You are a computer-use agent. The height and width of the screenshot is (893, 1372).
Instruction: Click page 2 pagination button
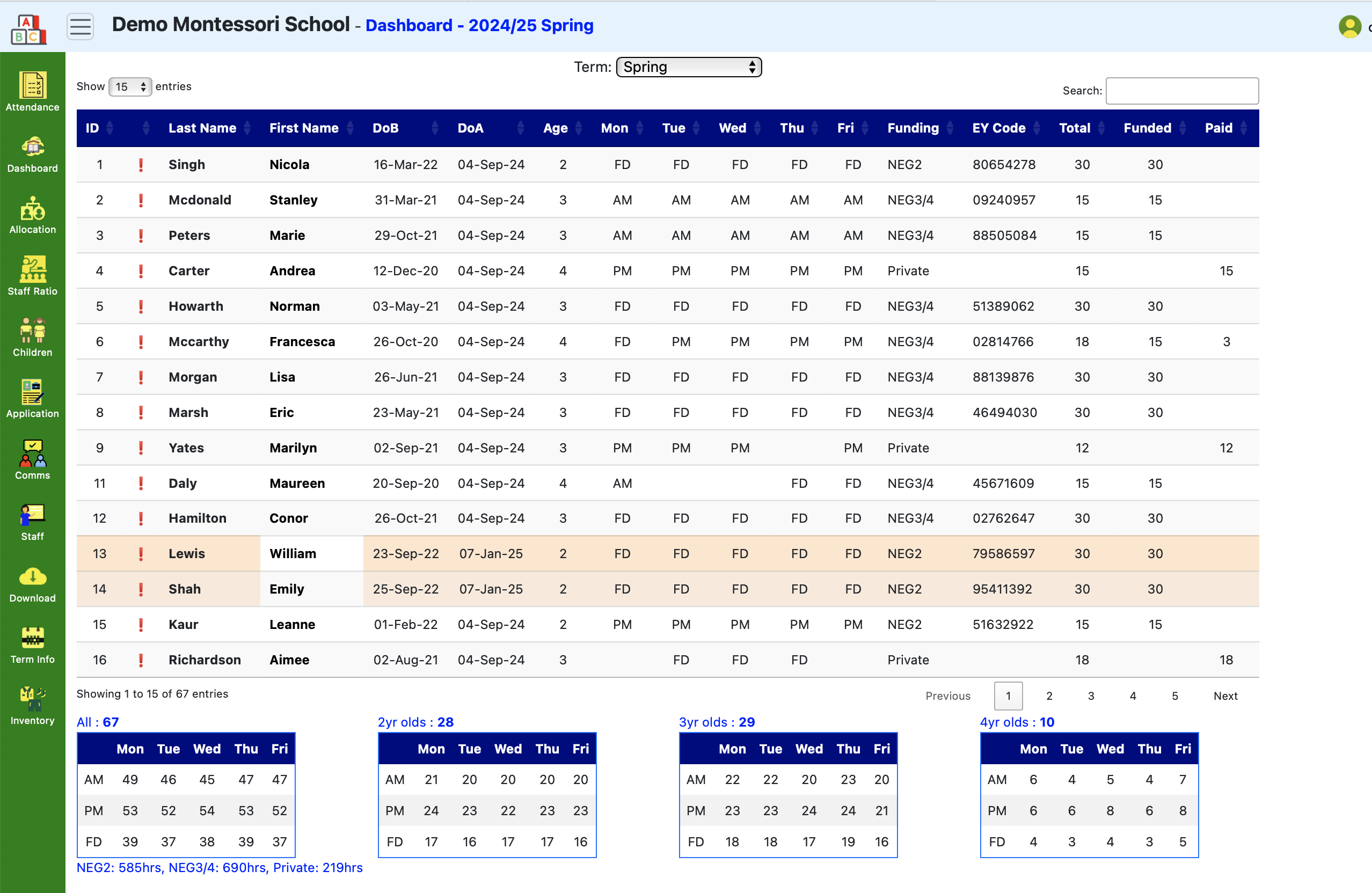coord(1051,694)
